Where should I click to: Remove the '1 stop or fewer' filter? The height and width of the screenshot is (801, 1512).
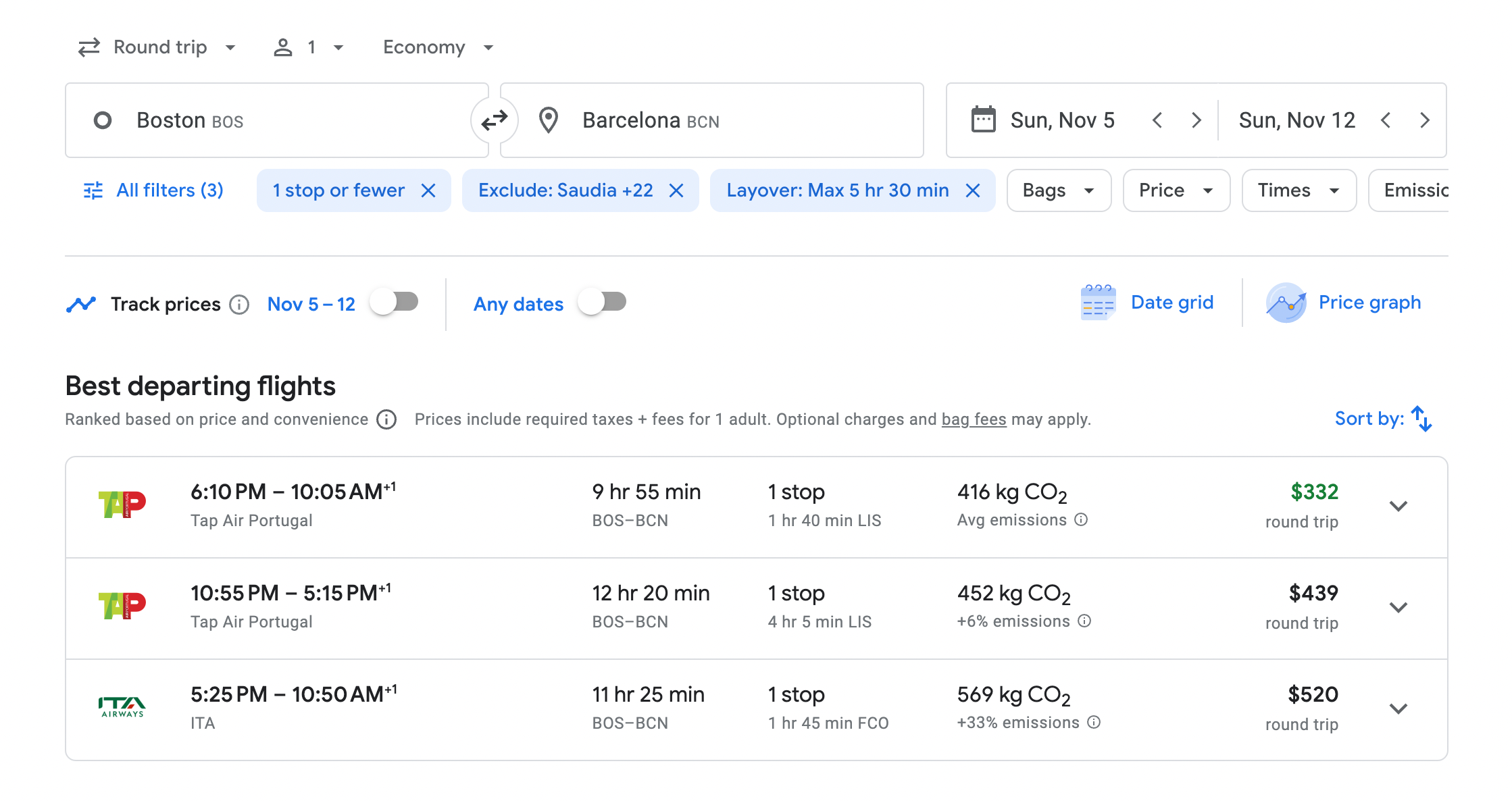pos(428,190)
